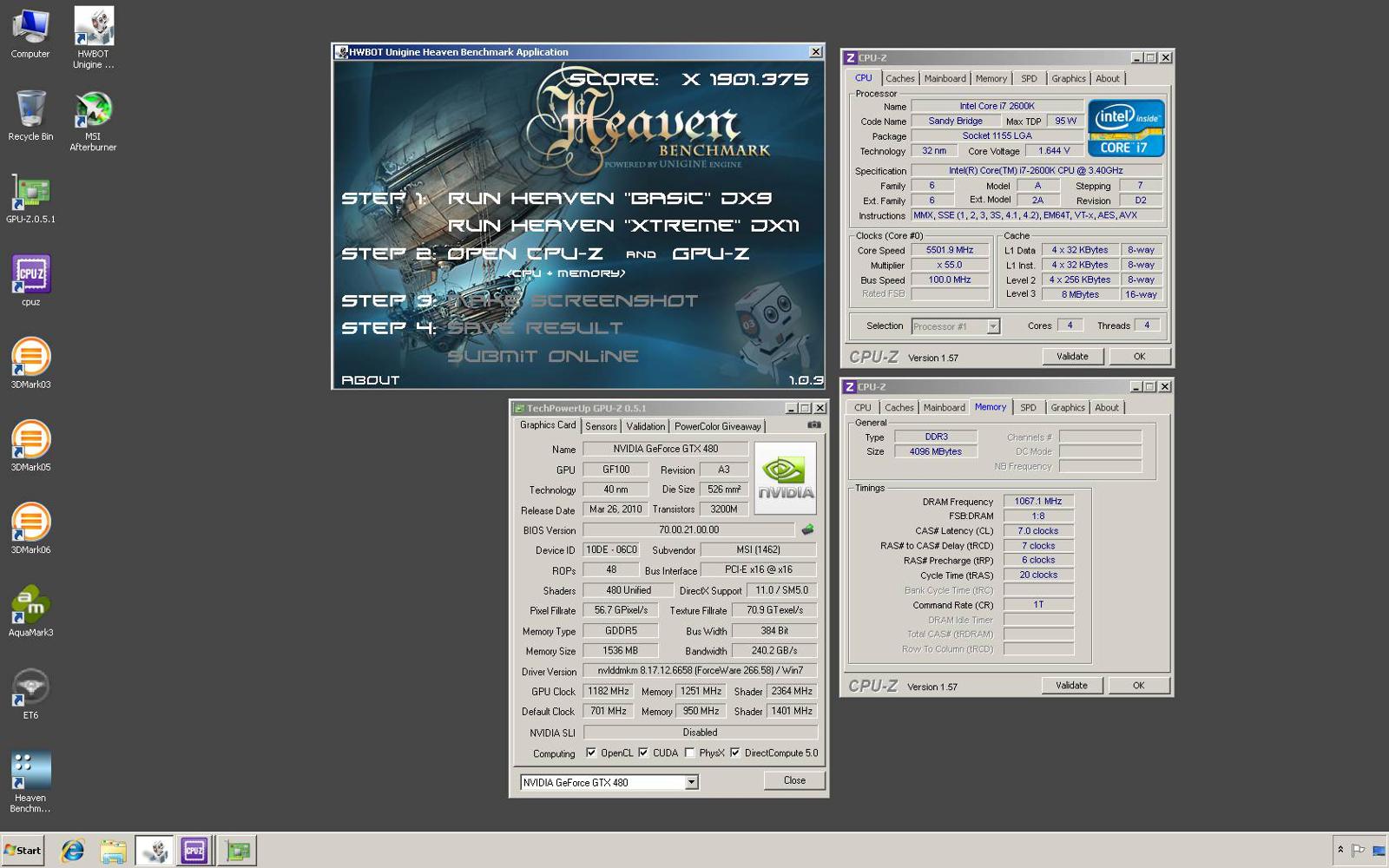The height and width of the screenshot is (868, 1389).
Task: Open Validation tab in GPU-Z
Action: [x=646, y=426]
